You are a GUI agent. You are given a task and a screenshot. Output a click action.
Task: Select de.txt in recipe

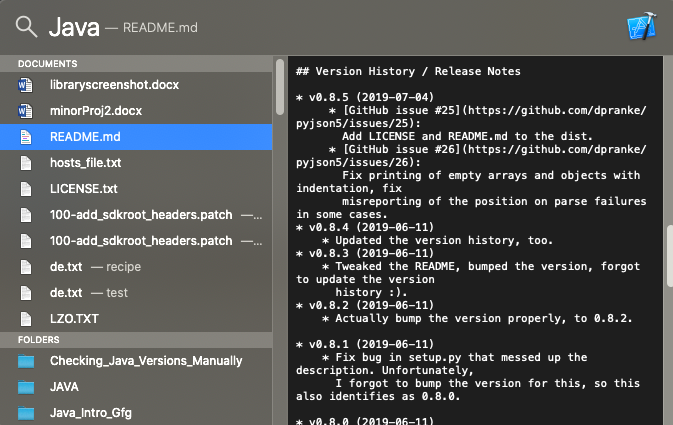(136, 267)
